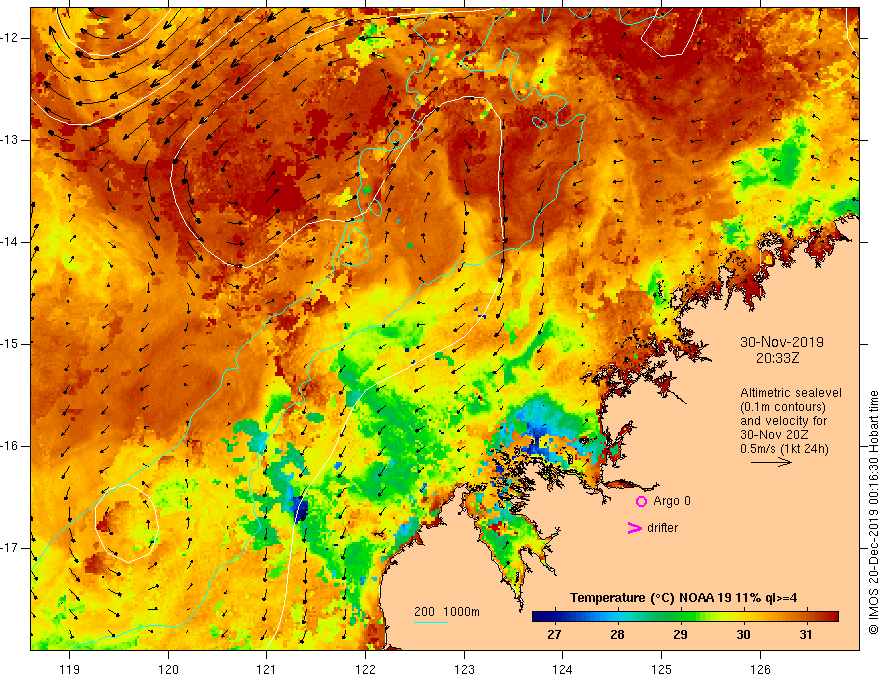
Task: Click the magenta Argo 0 circle marker
Action: (x=641, y=501)
